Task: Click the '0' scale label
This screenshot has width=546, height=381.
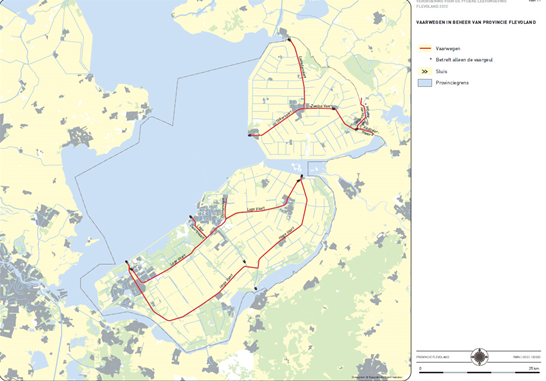Action: click(x=420, y=368)
